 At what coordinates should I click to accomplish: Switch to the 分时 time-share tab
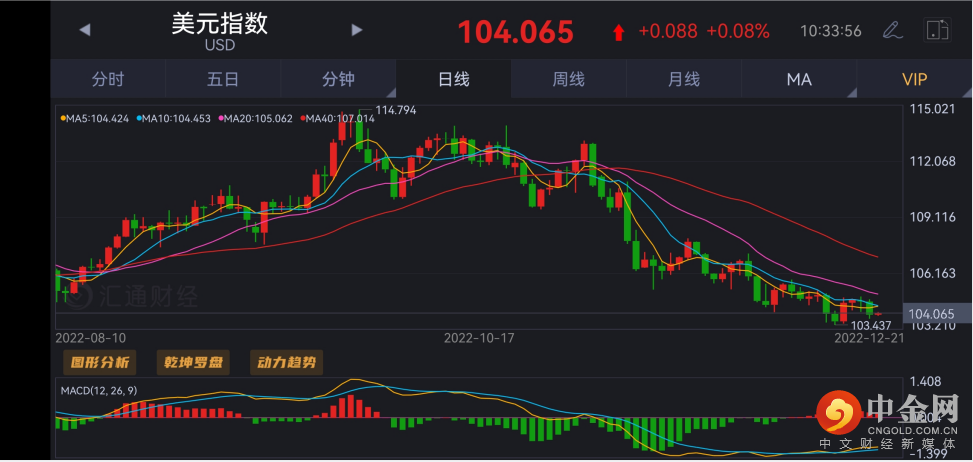pos(108,79)
